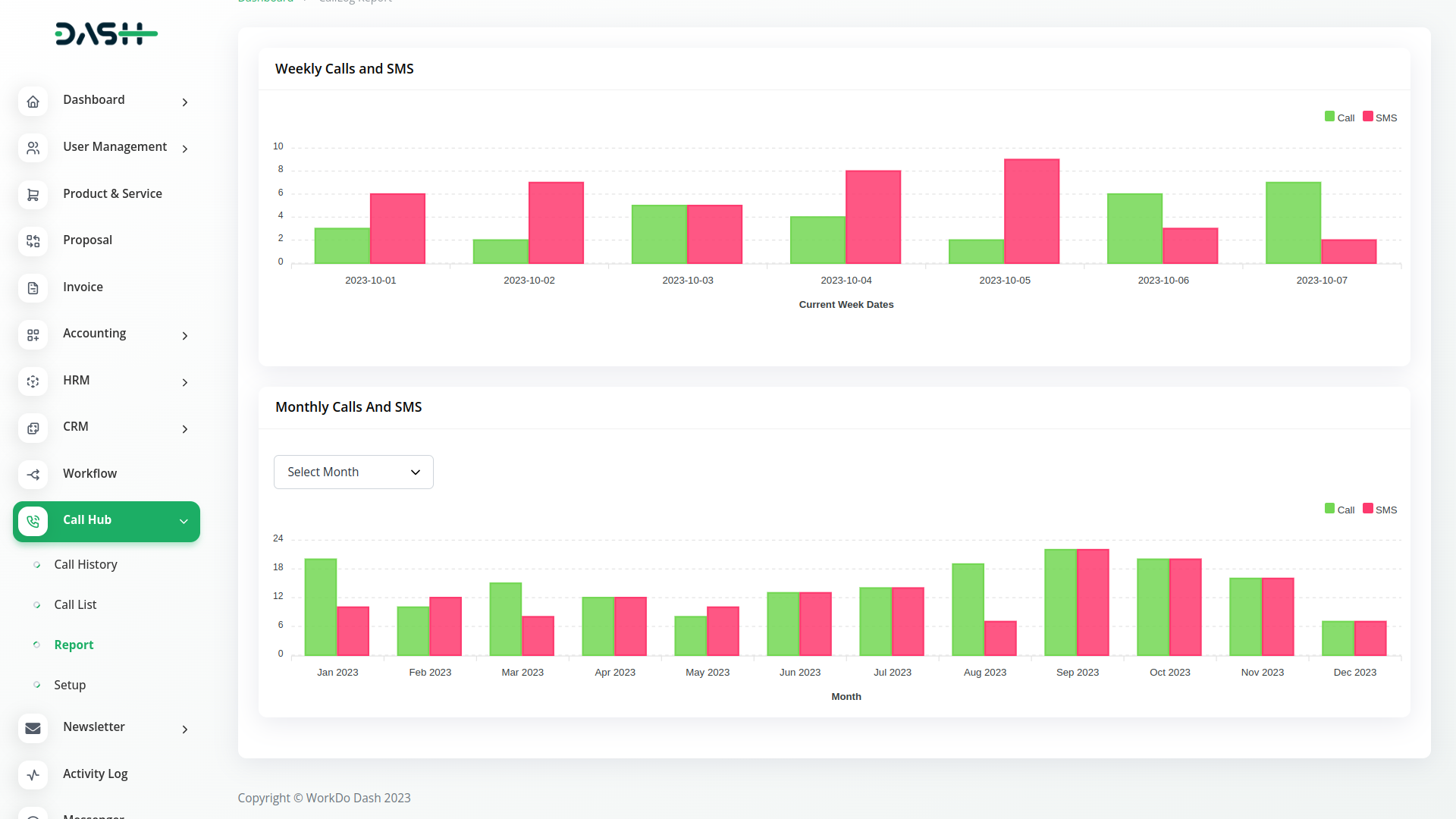The width and height of the screenshot is (1456, 819).
Task: Toggle SMS series in weekly chart legend
Action: pos(1379,118)
